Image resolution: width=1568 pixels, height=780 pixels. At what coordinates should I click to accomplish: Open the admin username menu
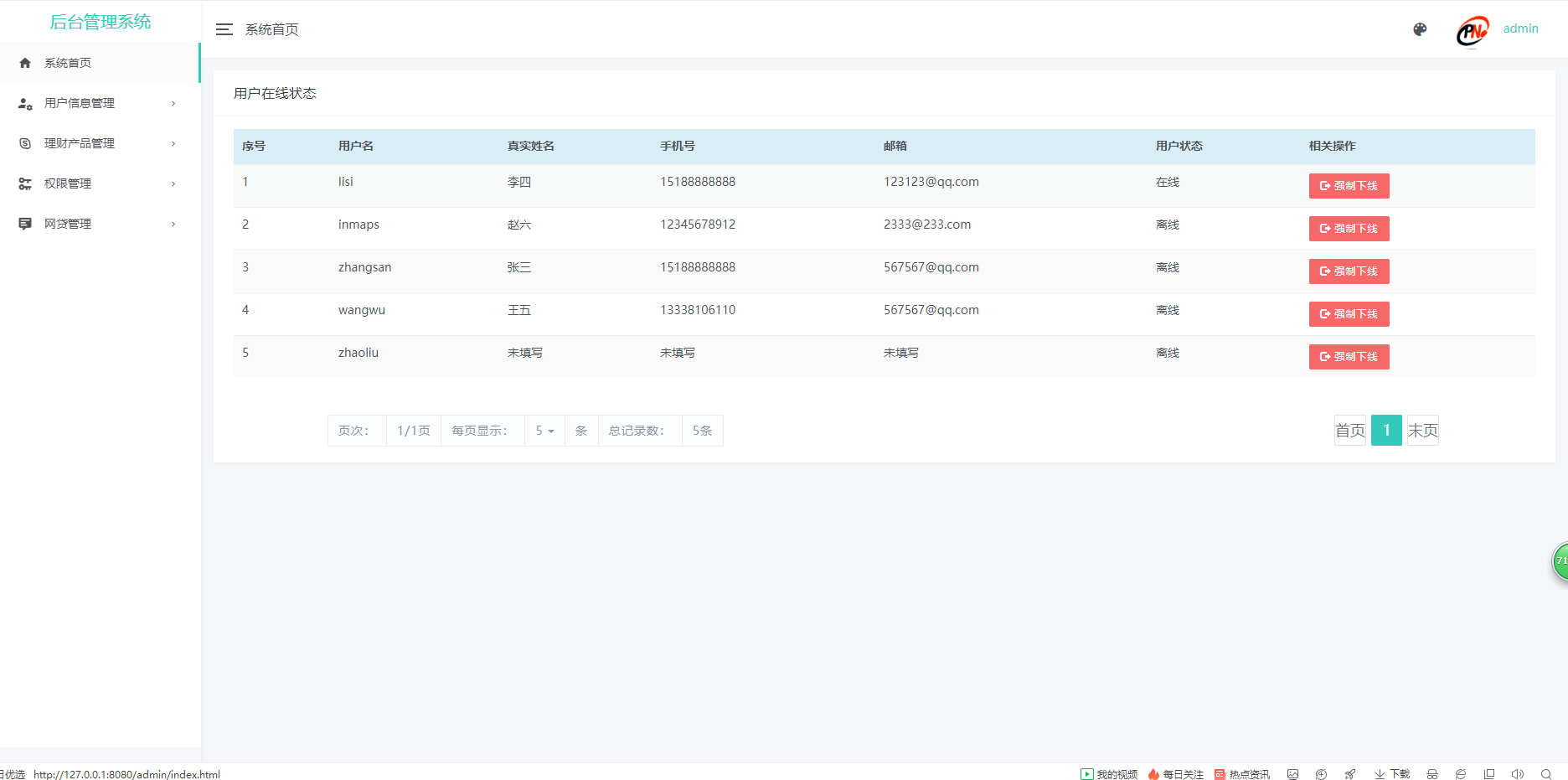tap(1520, 28)
